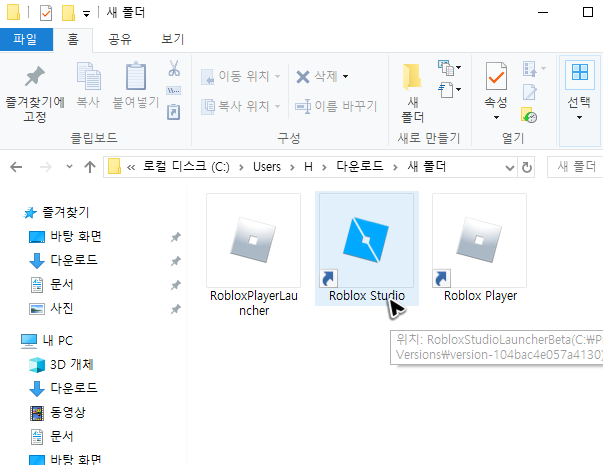Switch to the 공유 ribbon tab
Image resolution: width=603 pixels, height=465 pixels.
tap(120, 39)
